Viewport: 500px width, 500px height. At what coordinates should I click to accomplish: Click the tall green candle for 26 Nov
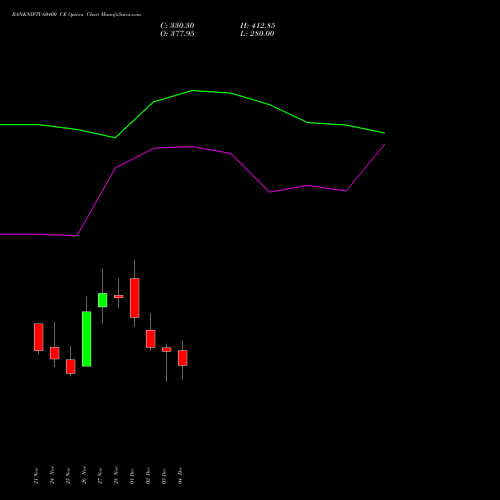tap(87, 339)
